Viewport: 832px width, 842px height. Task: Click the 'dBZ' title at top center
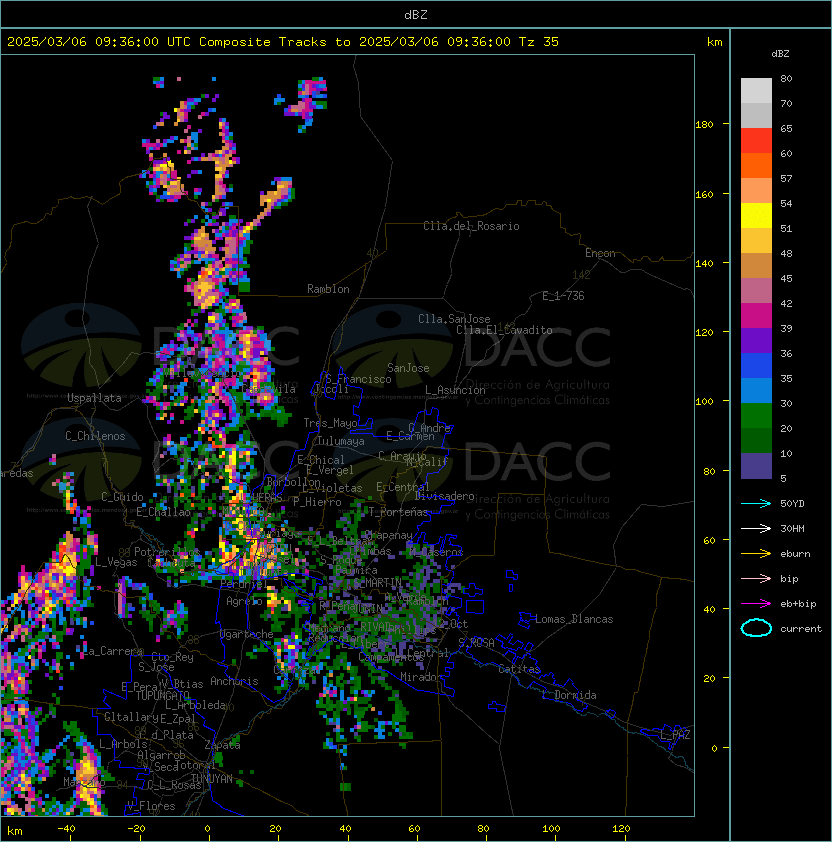point(416,15)
